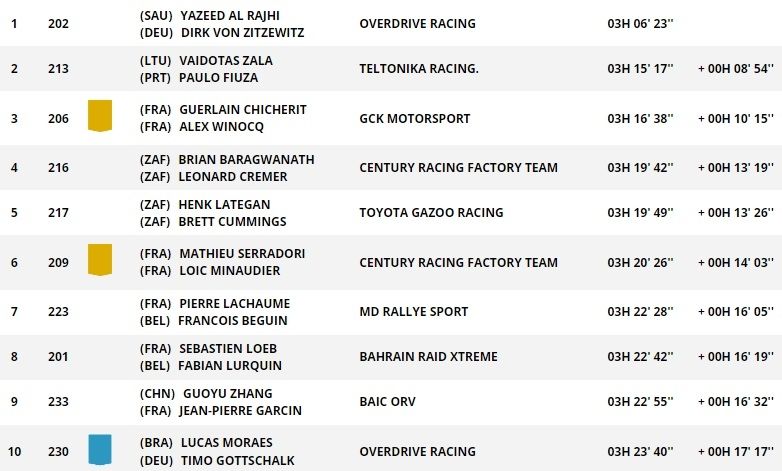This screenshot has height=471, width=782.
Task: Open Henk Lategan's profile link
Action: tap(224, 204)
